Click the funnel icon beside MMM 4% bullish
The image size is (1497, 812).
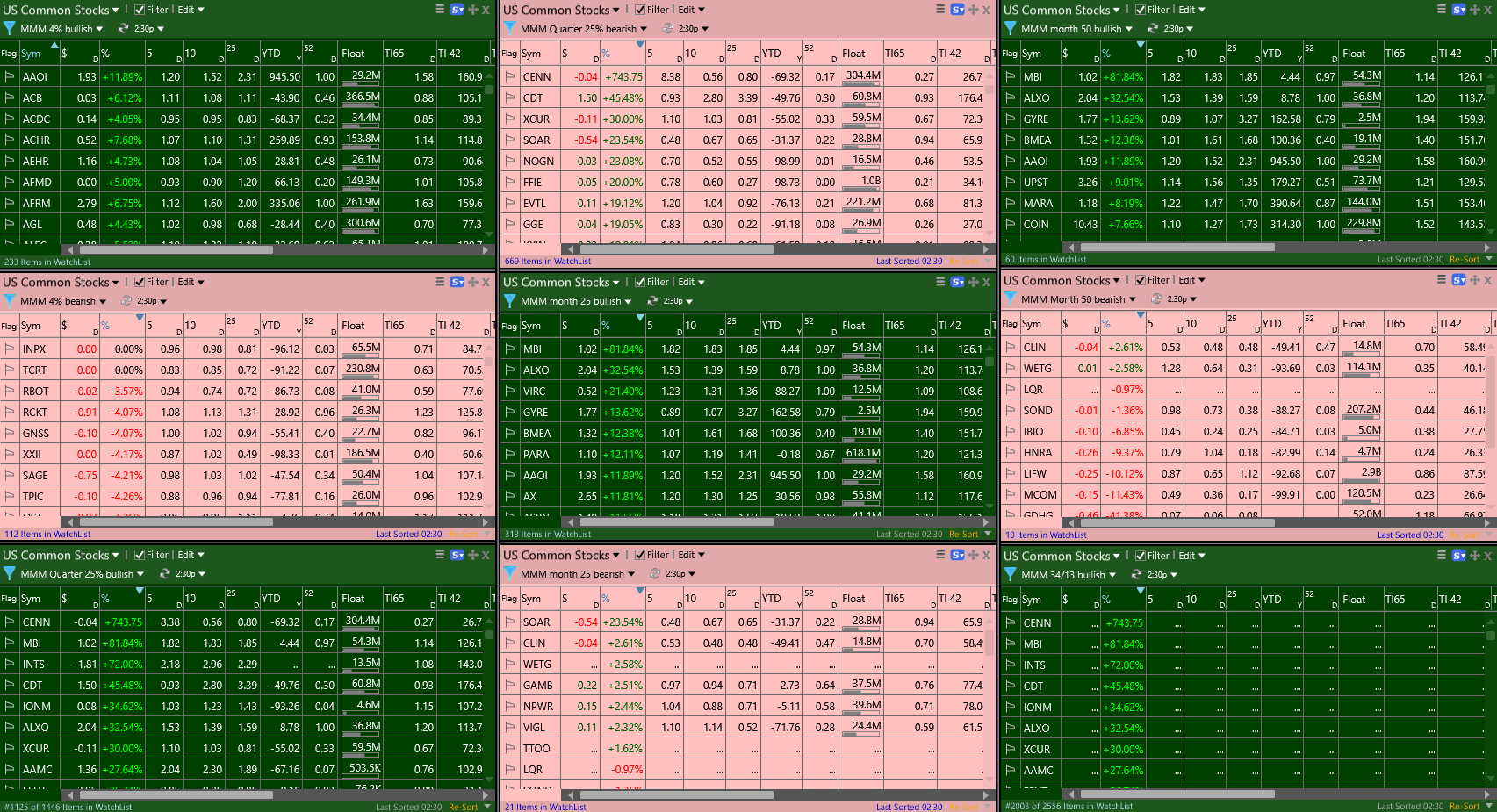[x=10, y=29]
